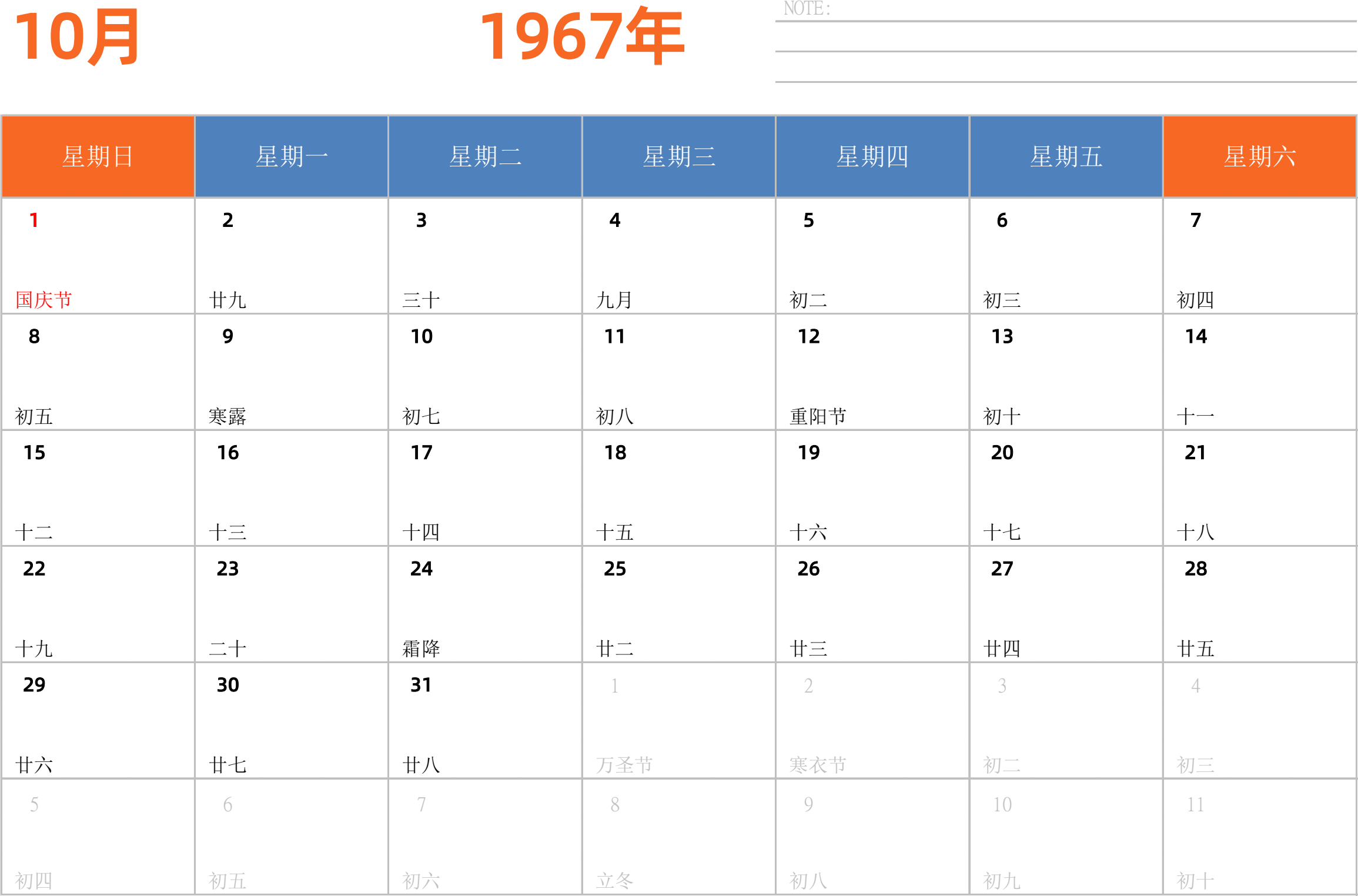Select date 13 cell
1358x896 pixels.
[x=1066, y=372]
